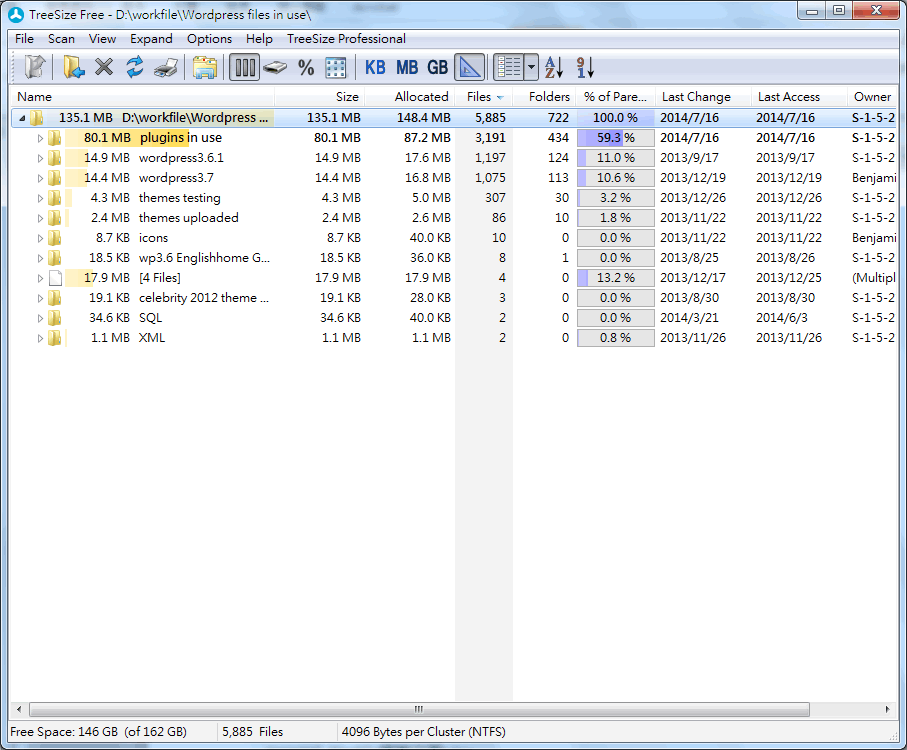Sort by the Folders column header
Viewport: 907px width, 750px height.
[544, 97]
